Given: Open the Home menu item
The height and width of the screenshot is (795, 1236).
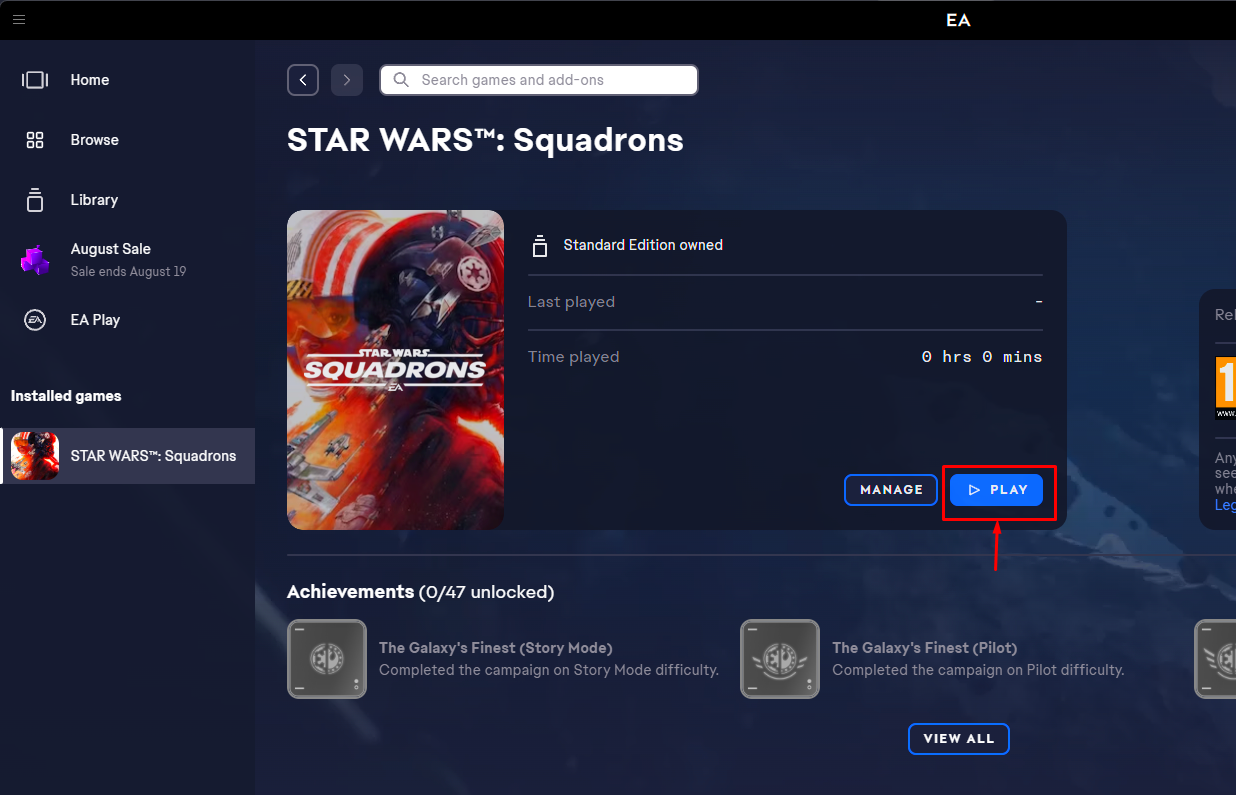Looking at the screenshot, I should click(127, 80).
